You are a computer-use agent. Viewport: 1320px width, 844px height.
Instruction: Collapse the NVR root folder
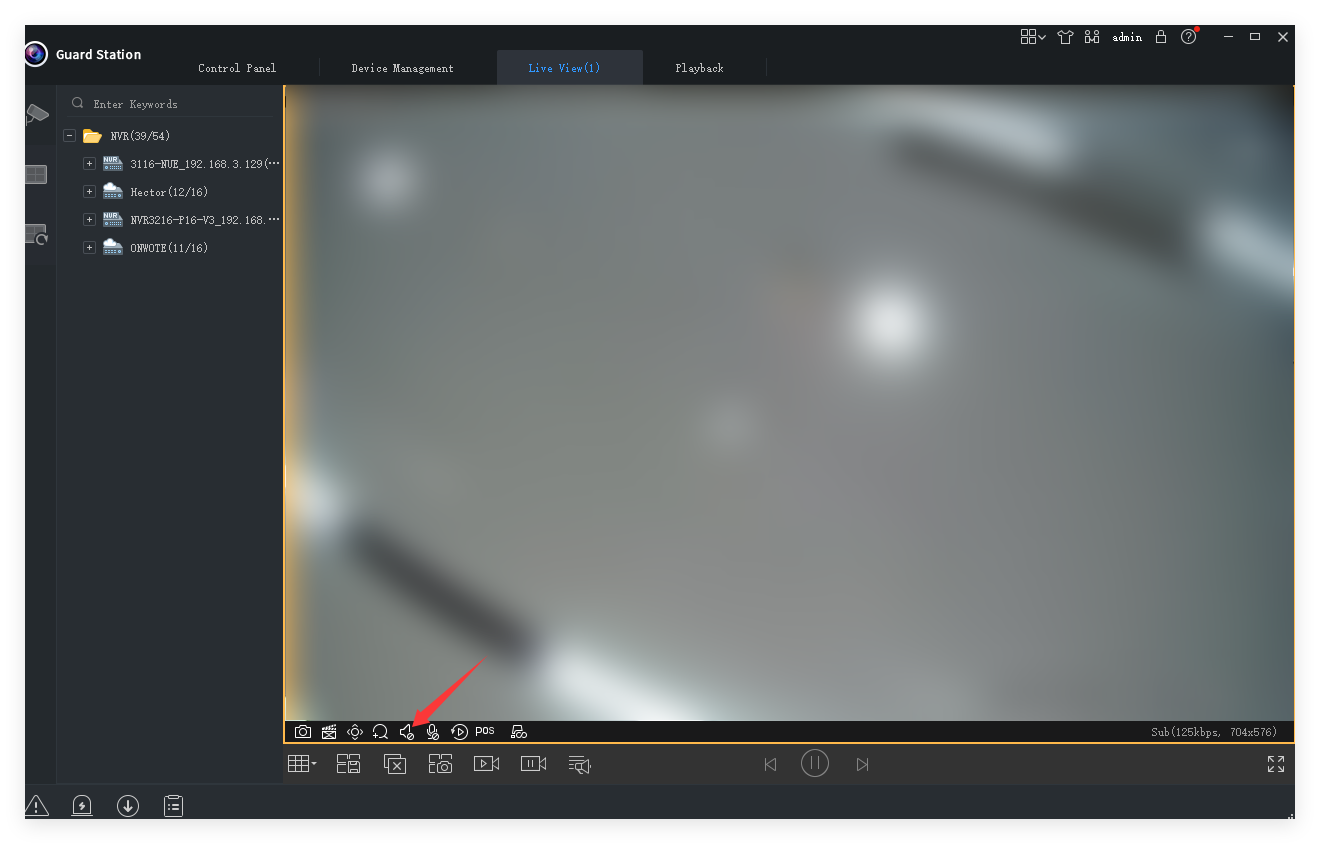[x=69, y=136]
